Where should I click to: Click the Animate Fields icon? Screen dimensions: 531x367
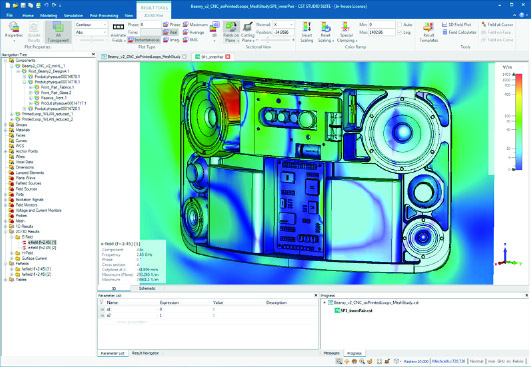[118, 32]
